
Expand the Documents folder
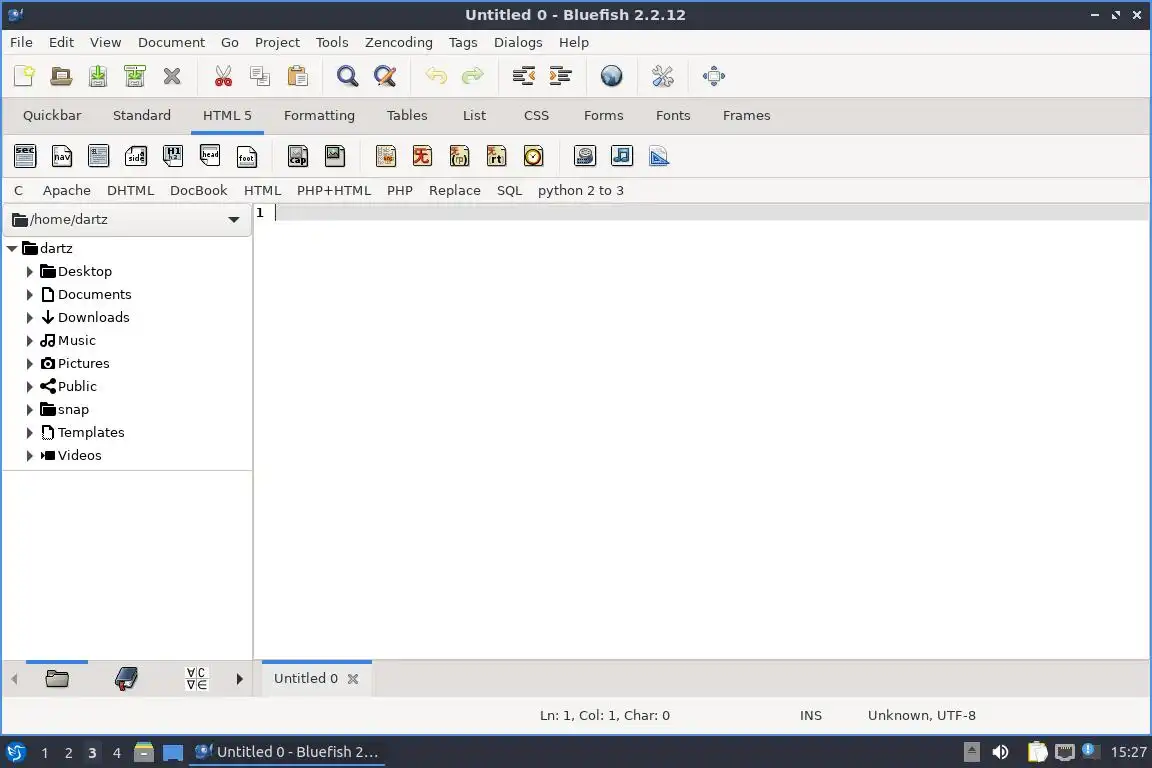[29, 295]
